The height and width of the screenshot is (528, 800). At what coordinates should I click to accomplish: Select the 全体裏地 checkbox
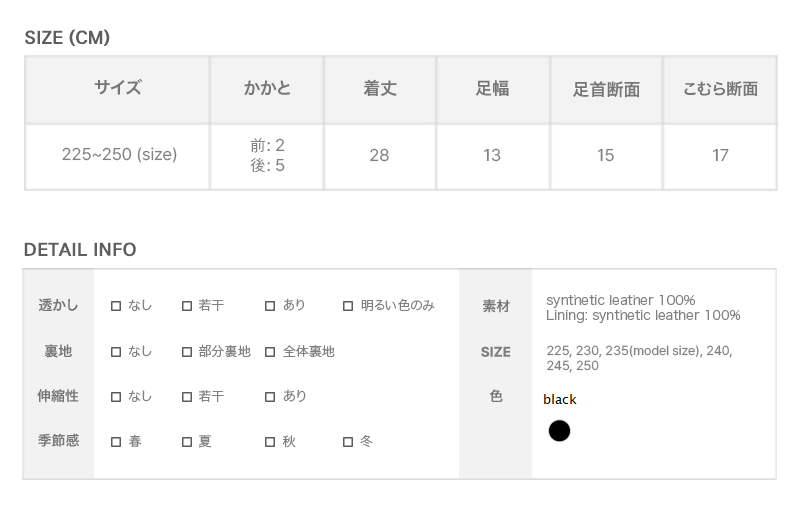270,352
